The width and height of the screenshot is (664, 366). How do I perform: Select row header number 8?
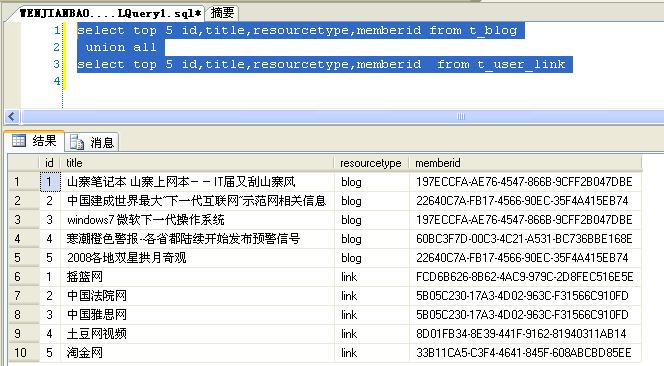click(24, 315)
